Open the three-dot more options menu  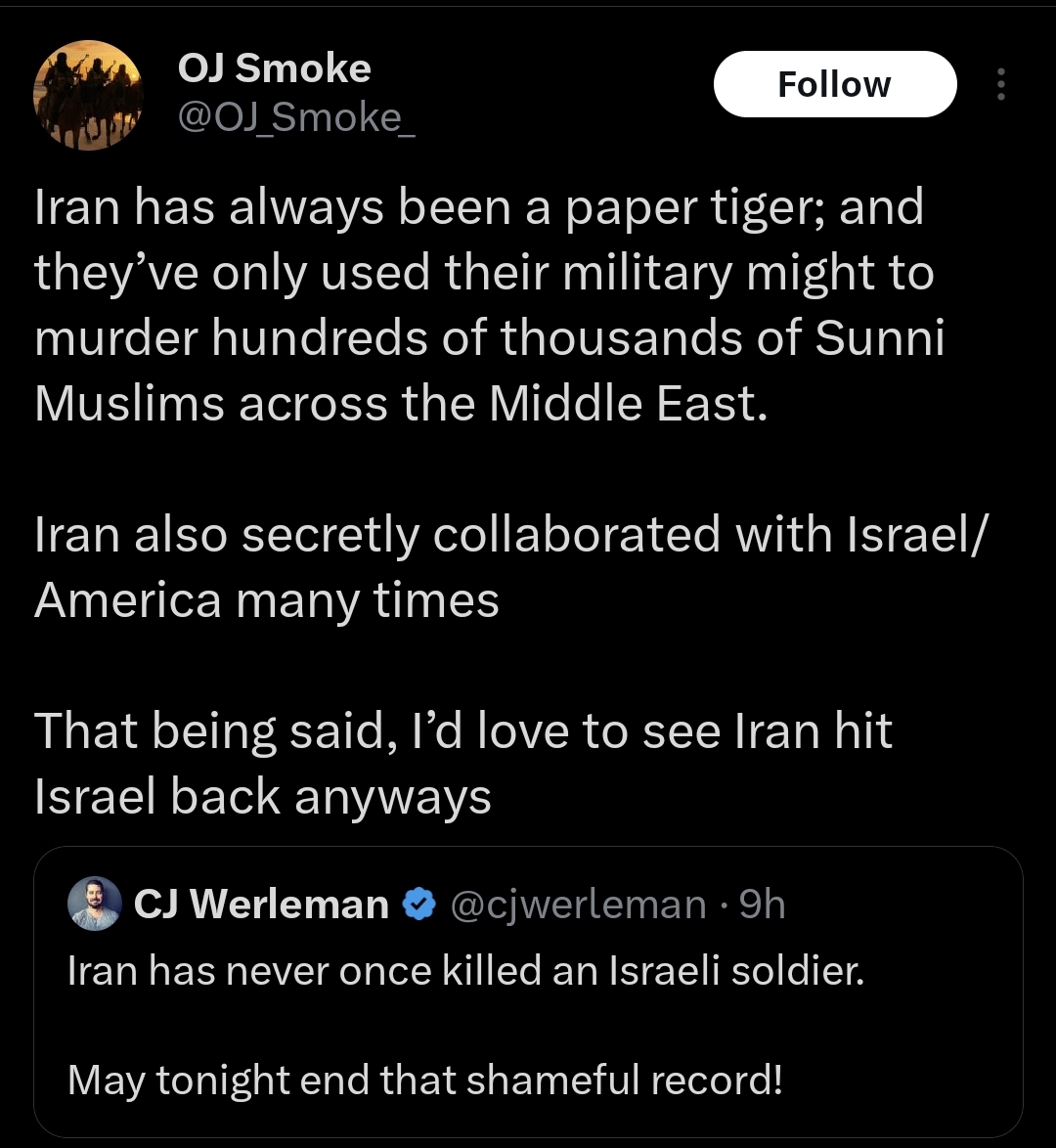(1000, 84)
